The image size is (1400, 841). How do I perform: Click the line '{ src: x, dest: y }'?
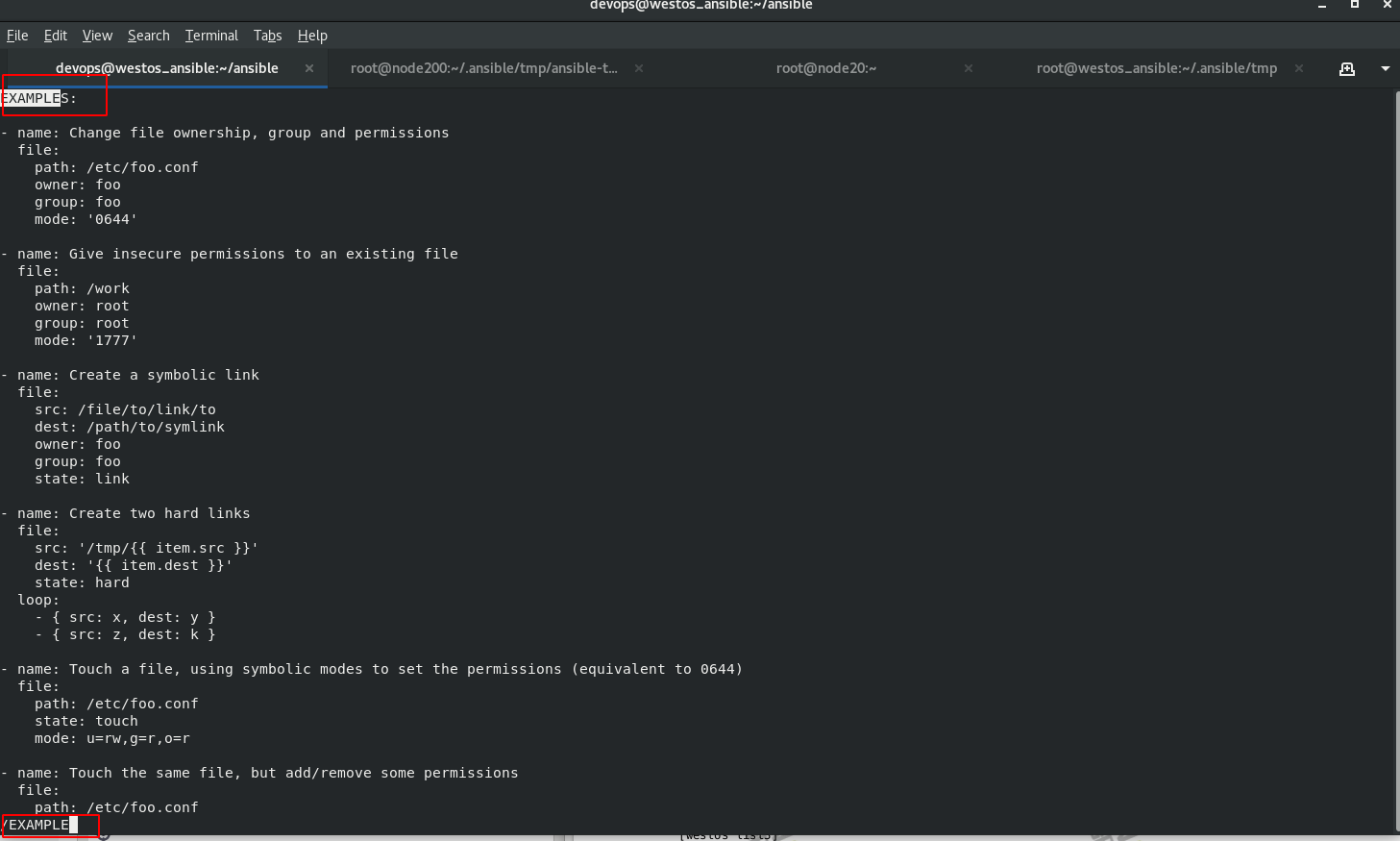coord(134,617)
